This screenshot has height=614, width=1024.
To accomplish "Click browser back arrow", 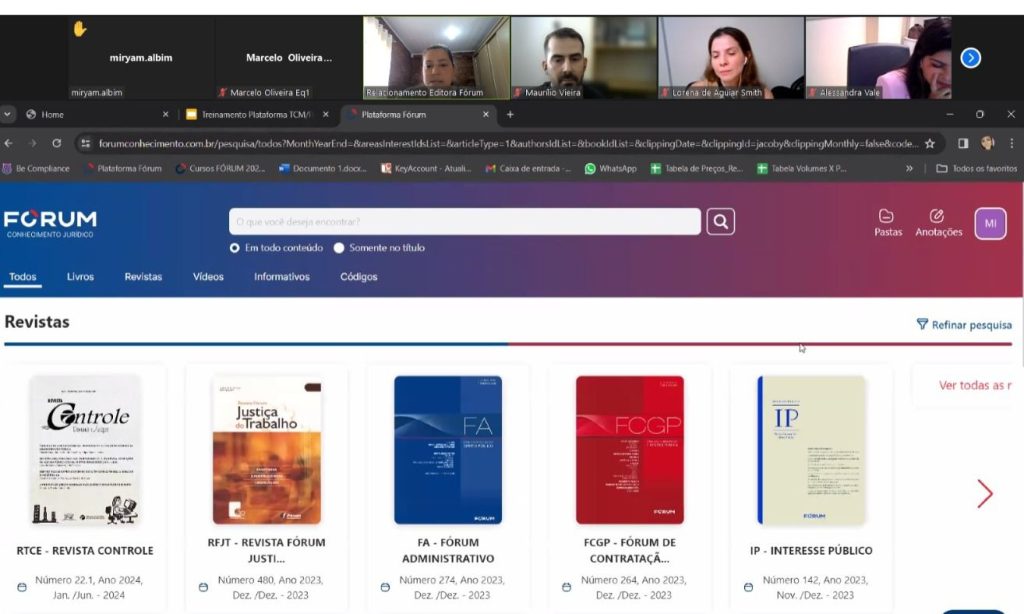I will (x=8, y=143).
